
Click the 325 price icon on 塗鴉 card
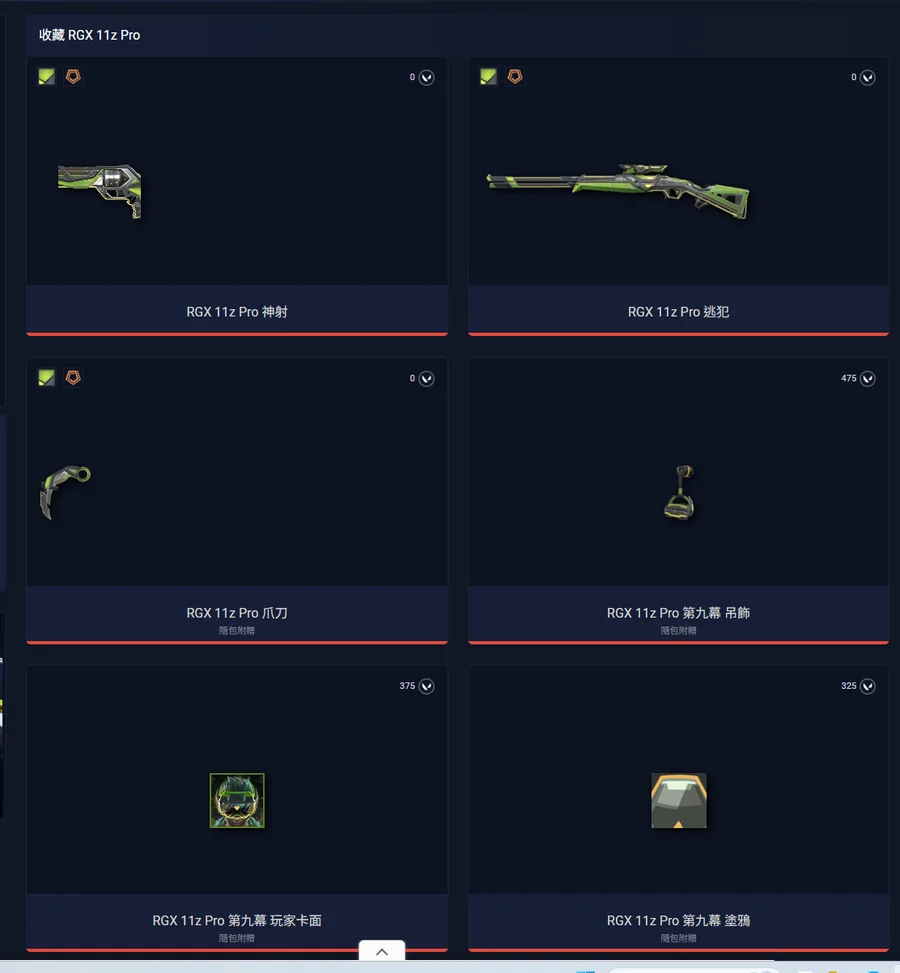868,686
